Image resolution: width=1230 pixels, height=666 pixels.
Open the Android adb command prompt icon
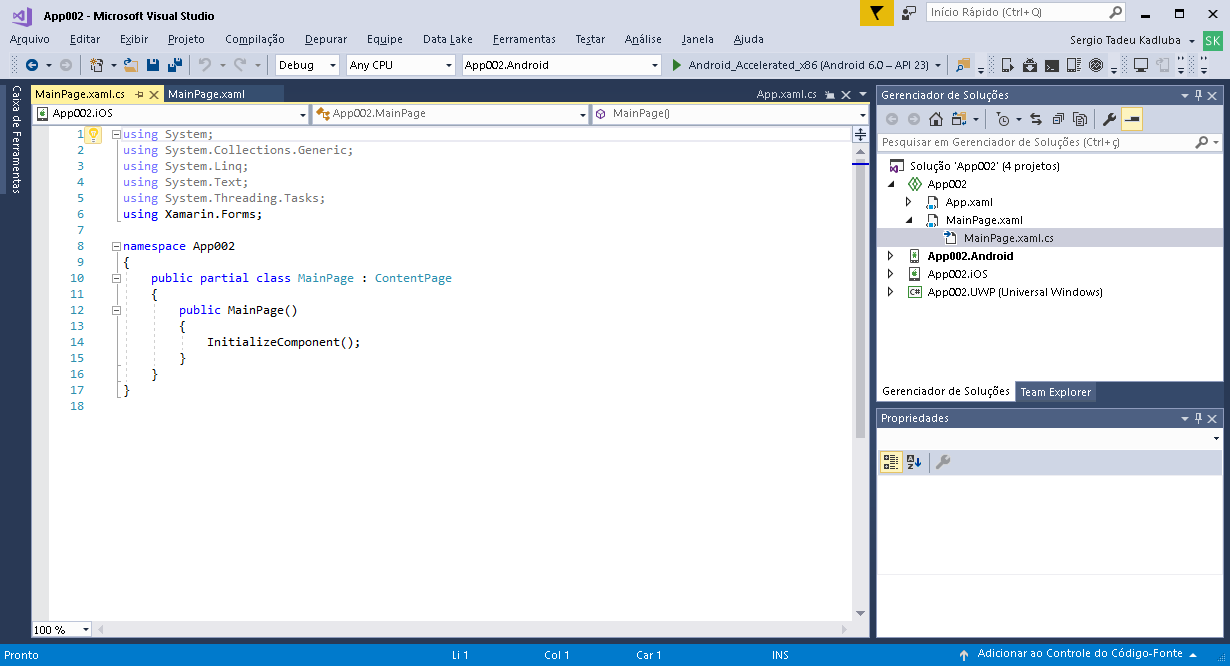[1052, 65]
